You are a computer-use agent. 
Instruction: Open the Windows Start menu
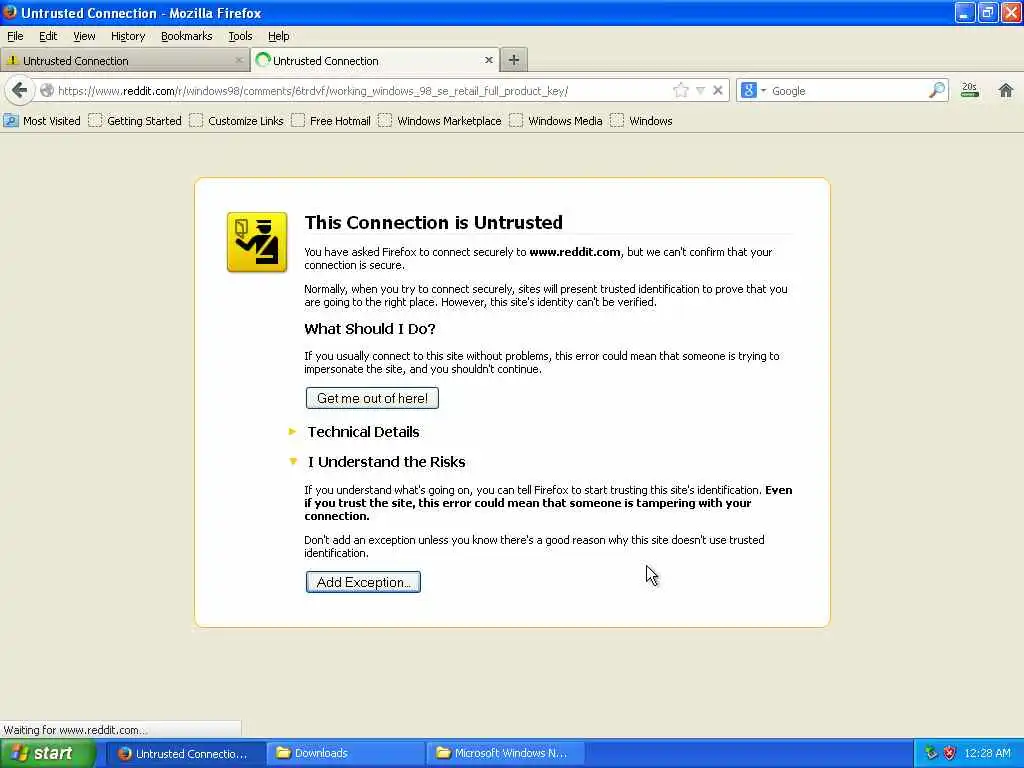point(47,753)
